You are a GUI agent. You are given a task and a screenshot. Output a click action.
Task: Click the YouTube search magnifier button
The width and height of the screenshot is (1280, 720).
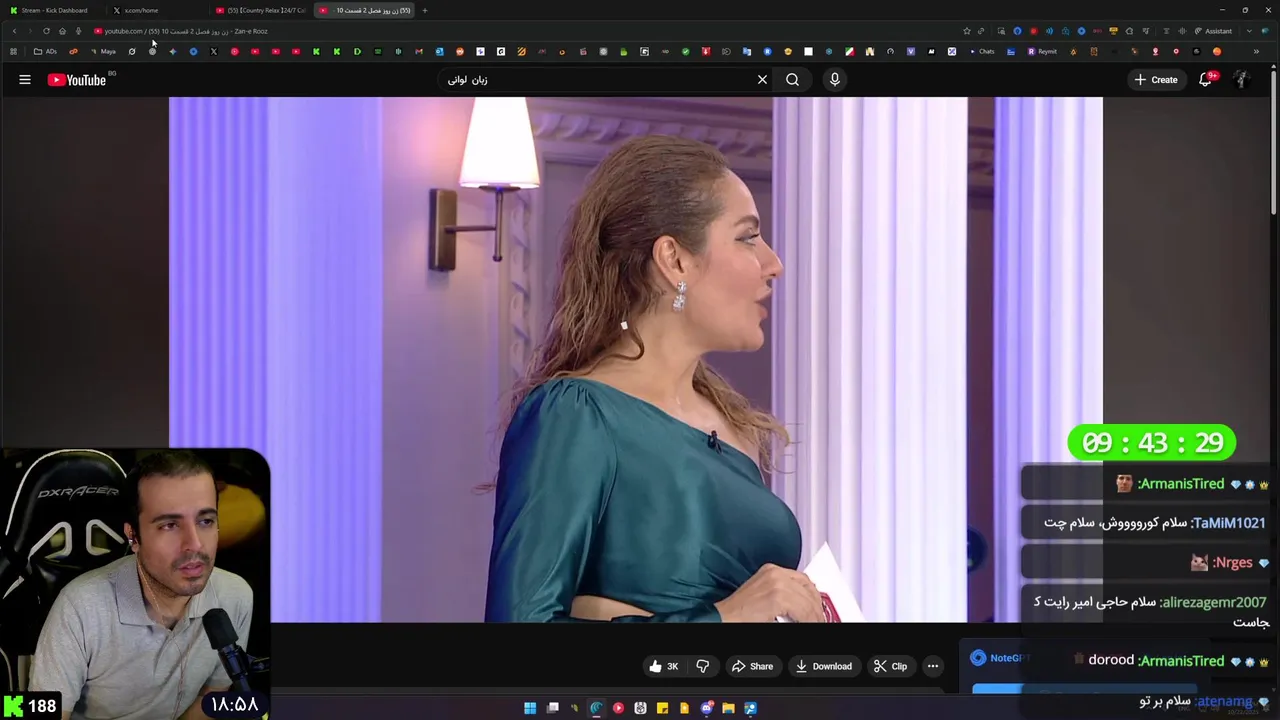[792, 80]
